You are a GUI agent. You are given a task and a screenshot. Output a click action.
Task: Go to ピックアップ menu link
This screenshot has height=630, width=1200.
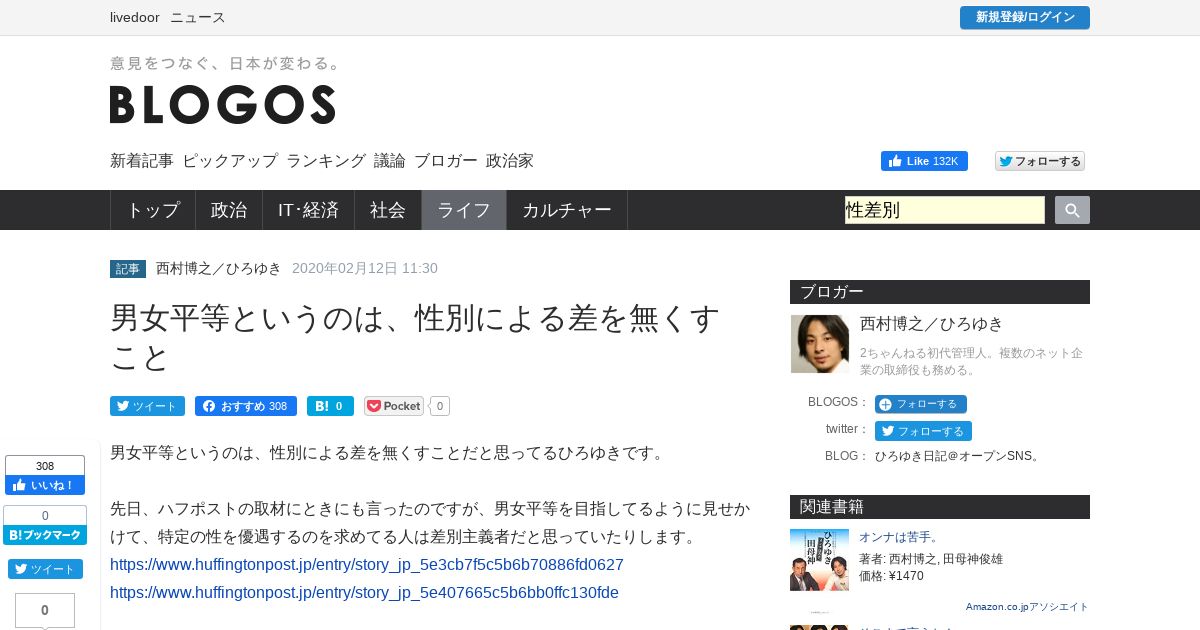(x=230, y=161)
